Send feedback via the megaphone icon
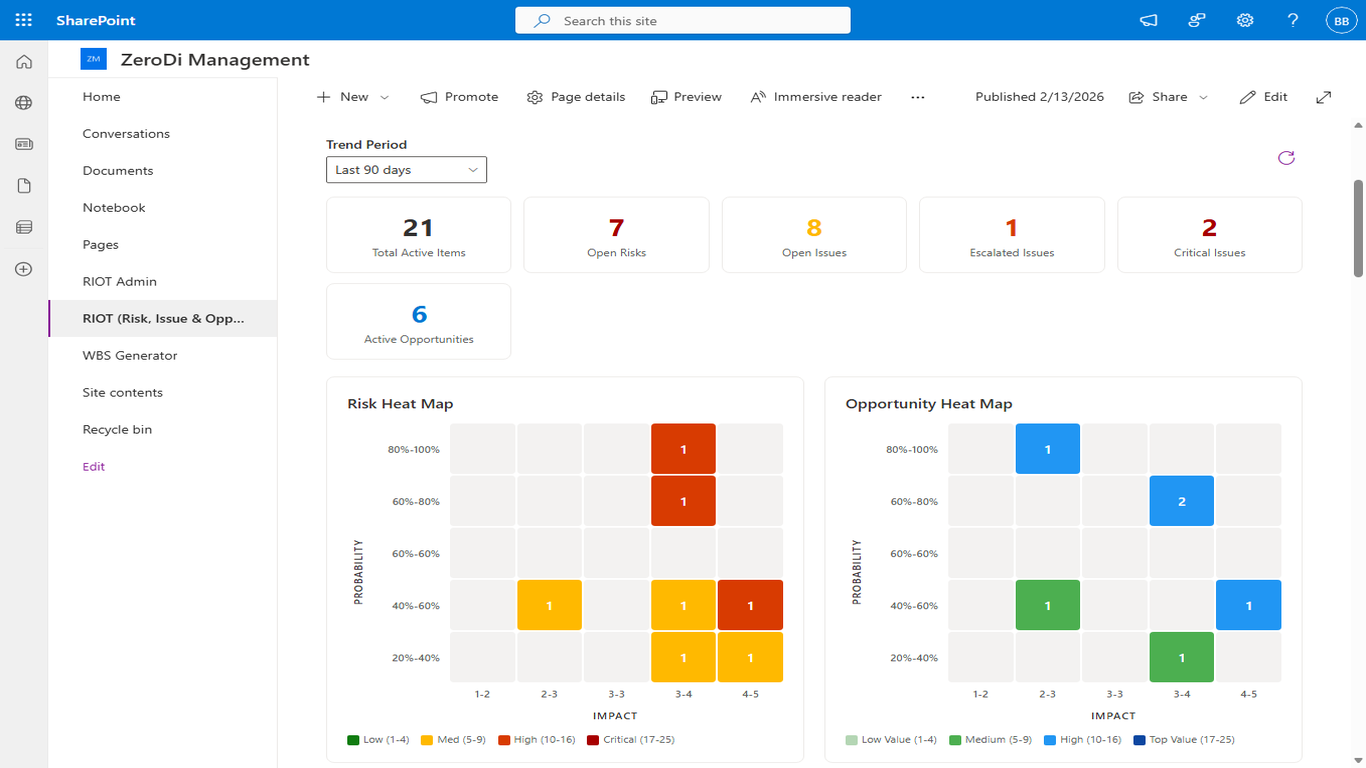This screenshot has width=1366, height=768. pyautogui.click(x=1148, y=19)
